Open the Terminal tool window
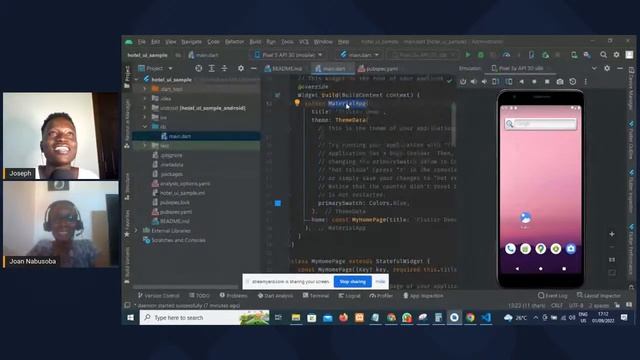The height and width of the screenshot is (360, 640). point(316,296)
